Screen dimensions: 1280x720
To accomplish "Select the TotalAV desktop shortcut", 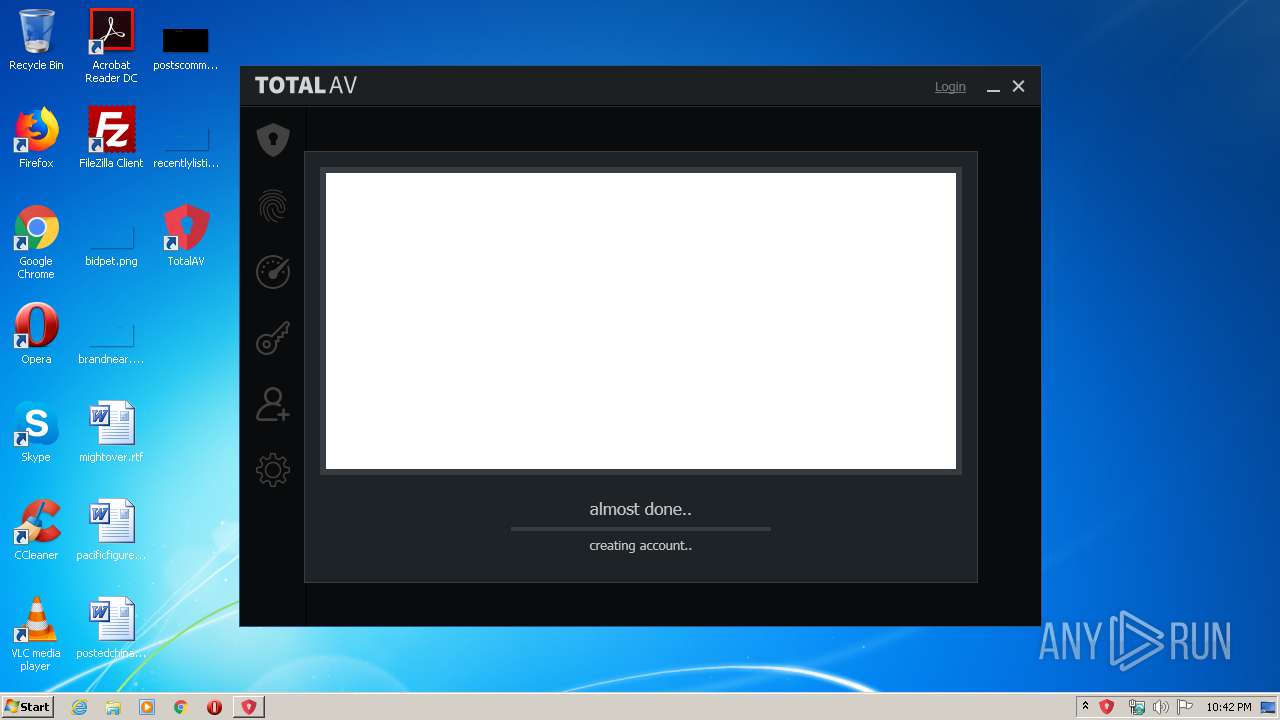I will [x=186, y=236].
